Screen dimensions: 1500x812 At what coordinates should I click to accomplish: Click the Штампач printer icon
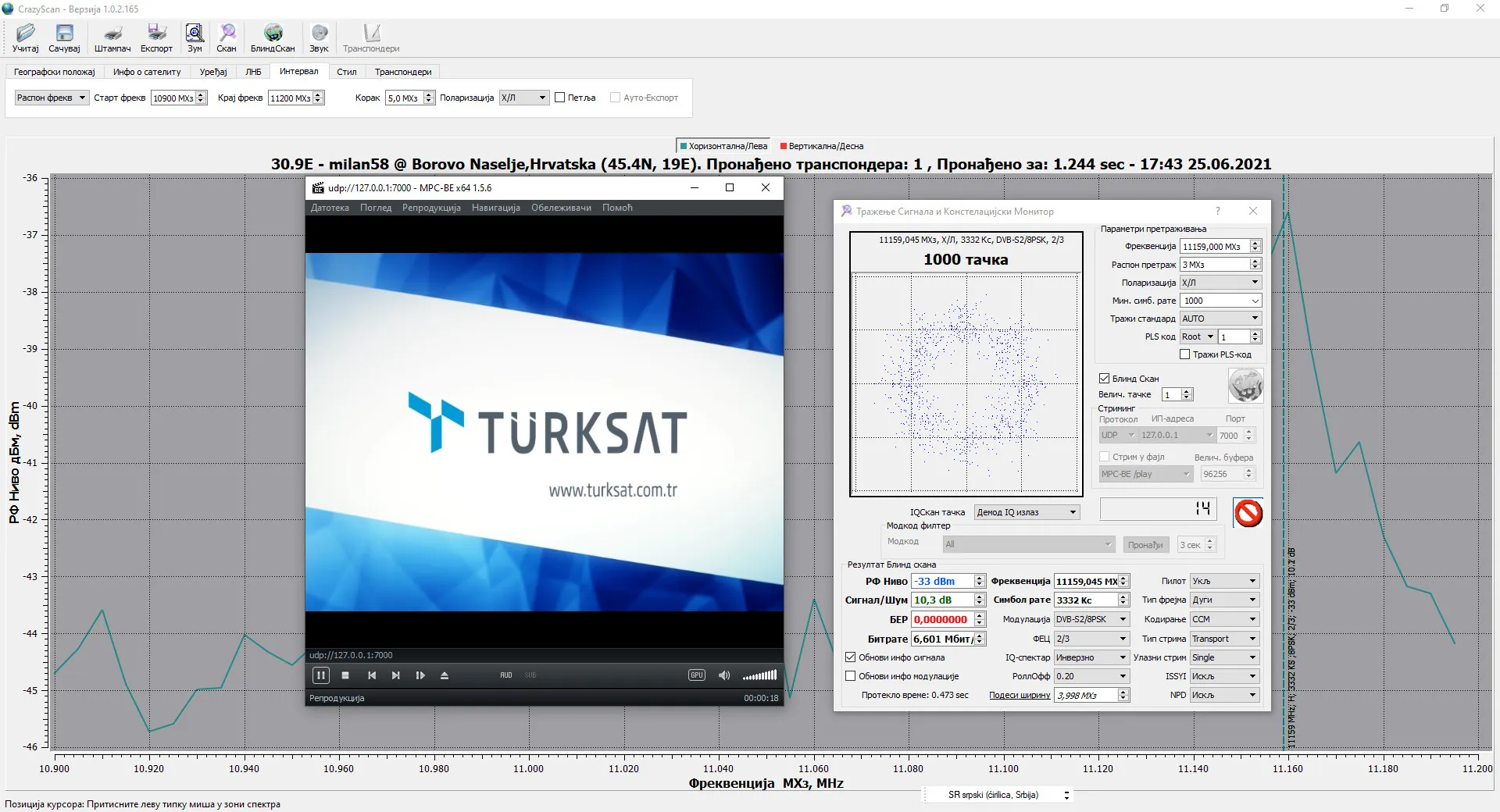112,37
